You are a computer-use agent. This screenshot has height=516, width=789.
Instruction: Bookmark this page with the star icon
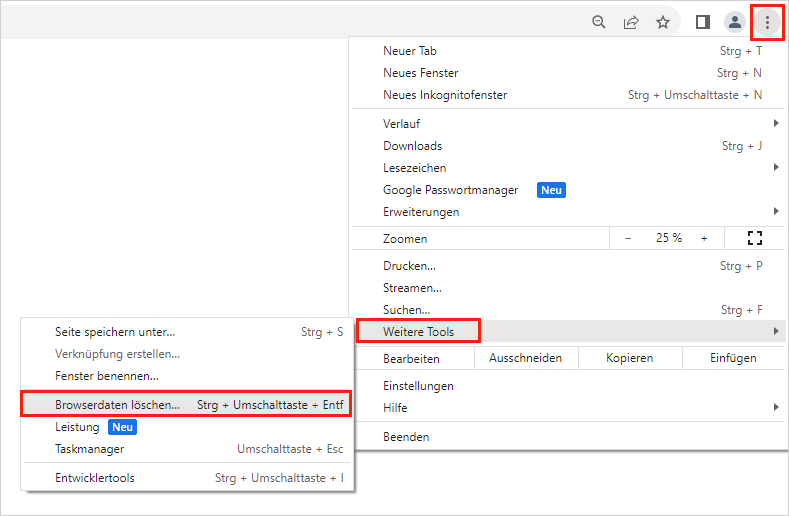pos(662,22)
